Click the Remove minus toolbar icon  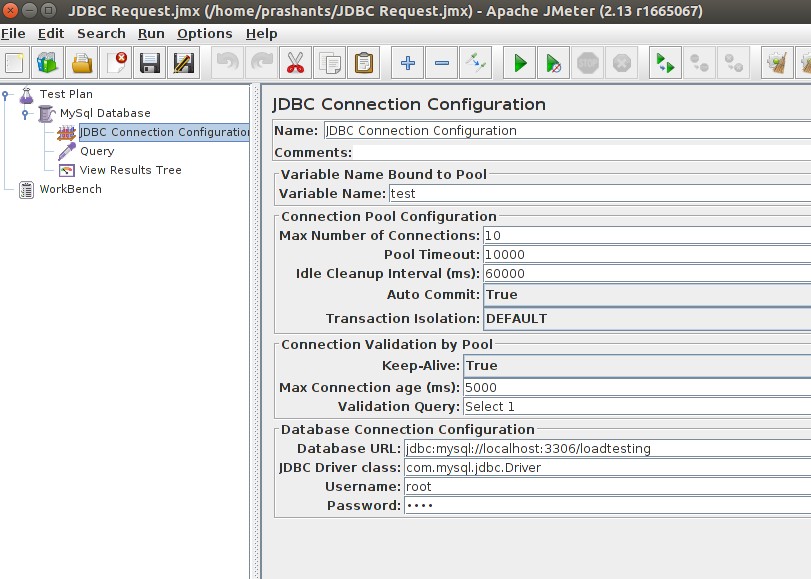coord(441,63)
